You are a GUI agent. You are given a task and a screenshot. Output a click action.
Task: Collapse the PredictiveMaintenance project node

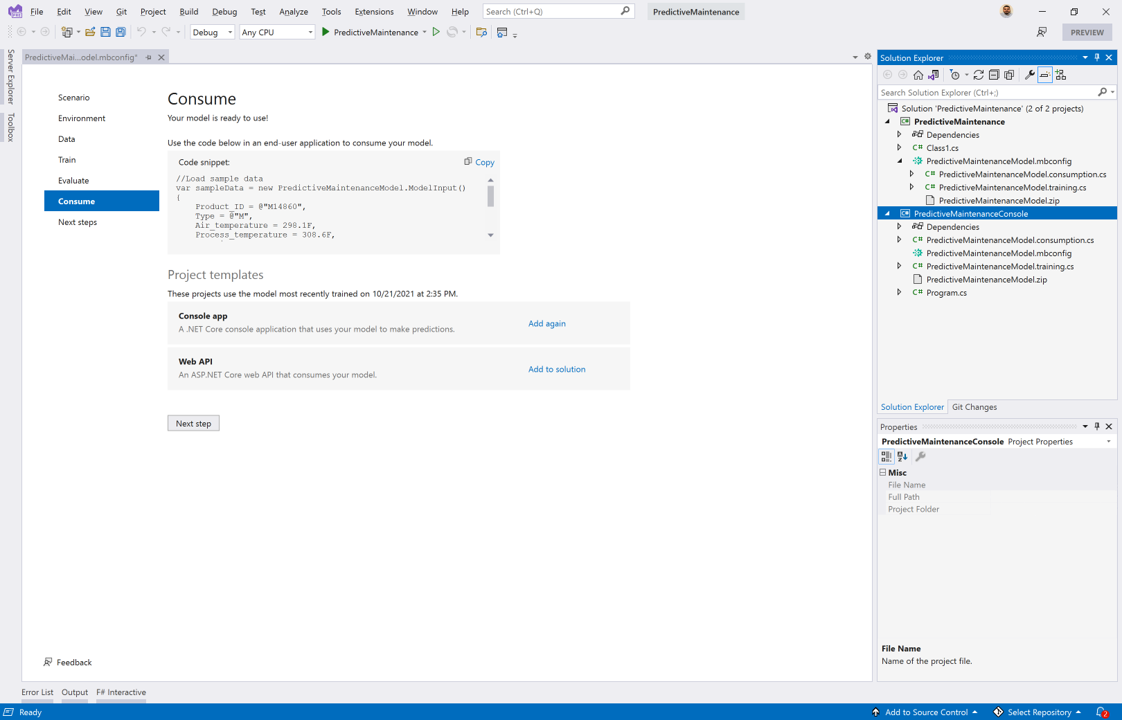888,122
